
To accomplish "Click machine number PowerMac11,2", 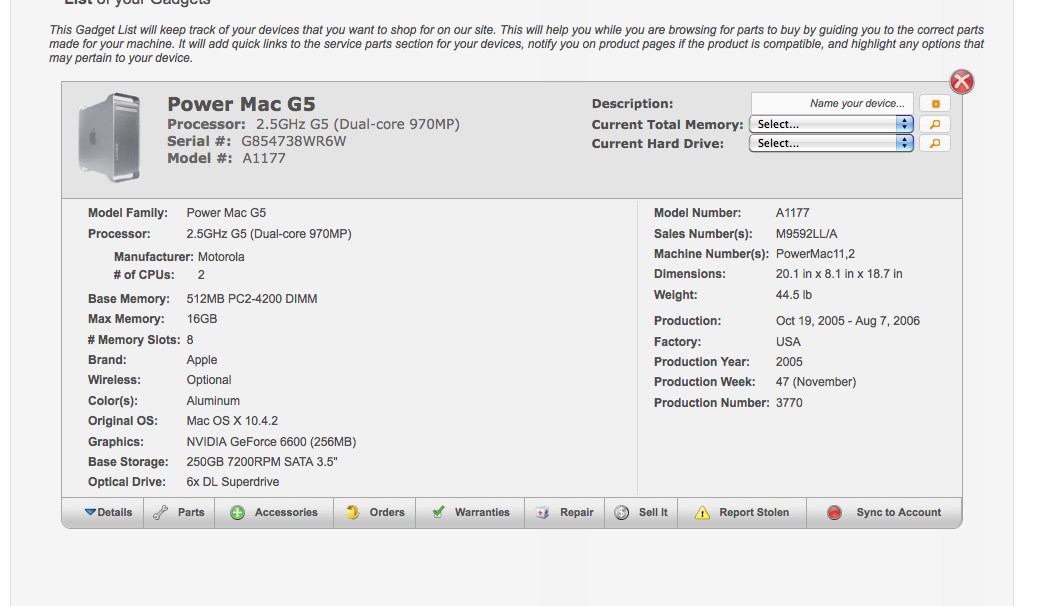I will point(815,254).
